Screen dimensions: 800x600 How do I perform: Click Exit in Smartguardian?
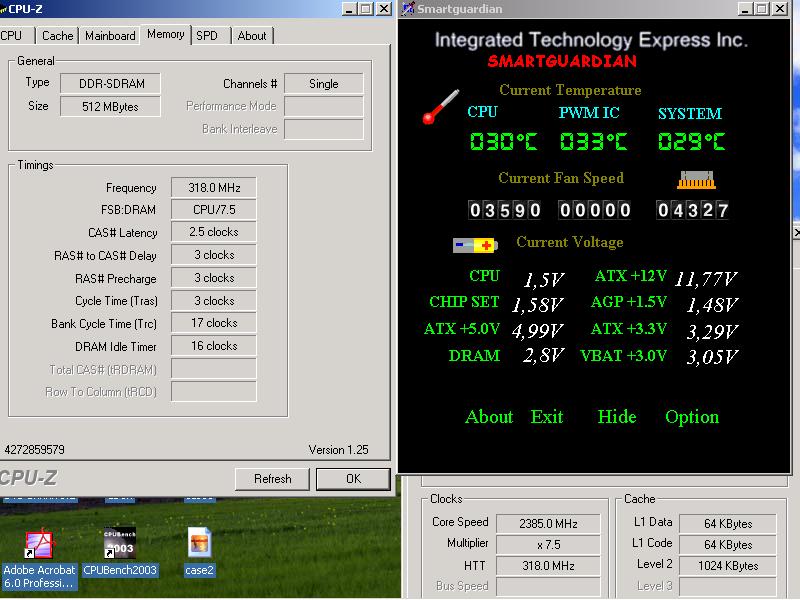pyautogui.click(x=547, y=417)
